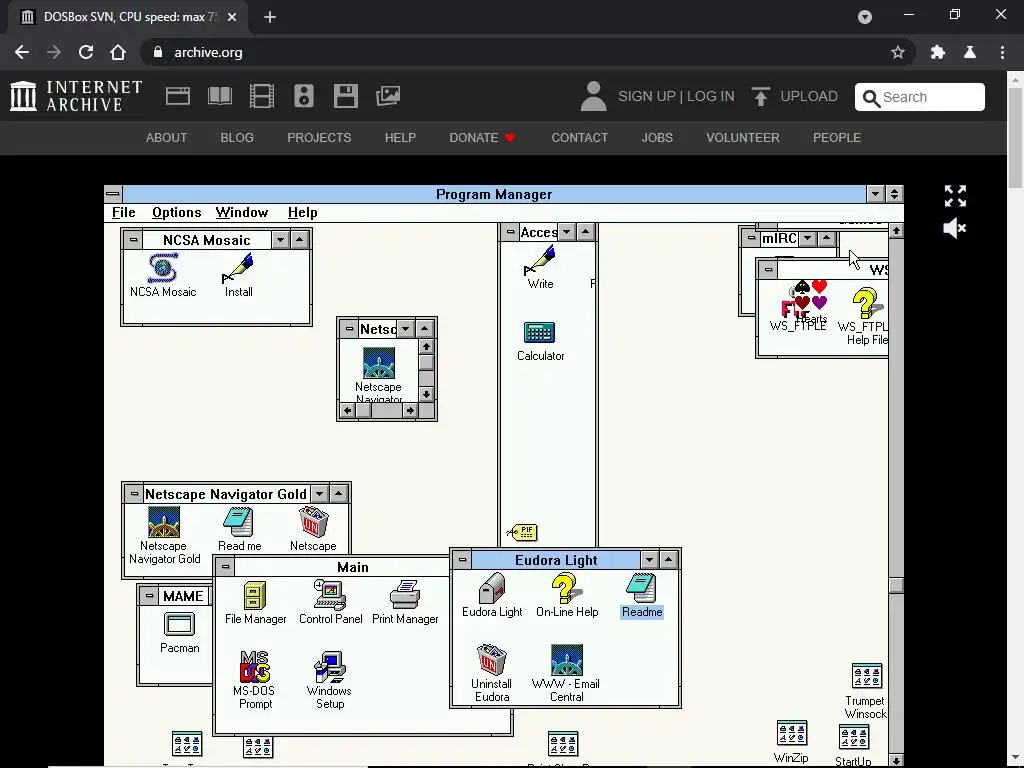Click Netscape window scroll down arrow

coord(426,394)
